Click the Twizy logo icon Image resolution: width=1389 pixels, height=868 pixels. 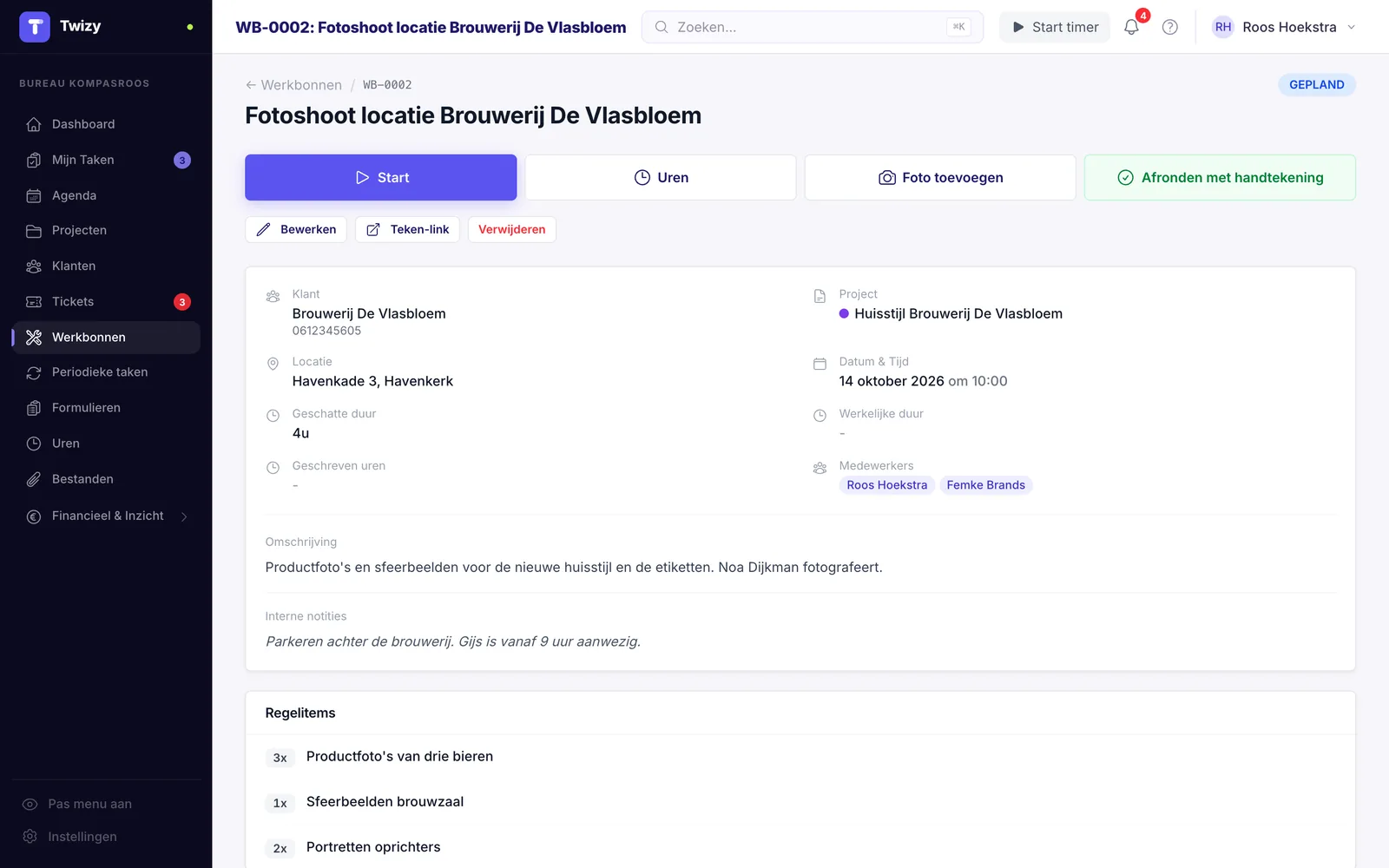click(x=35, y=27)
